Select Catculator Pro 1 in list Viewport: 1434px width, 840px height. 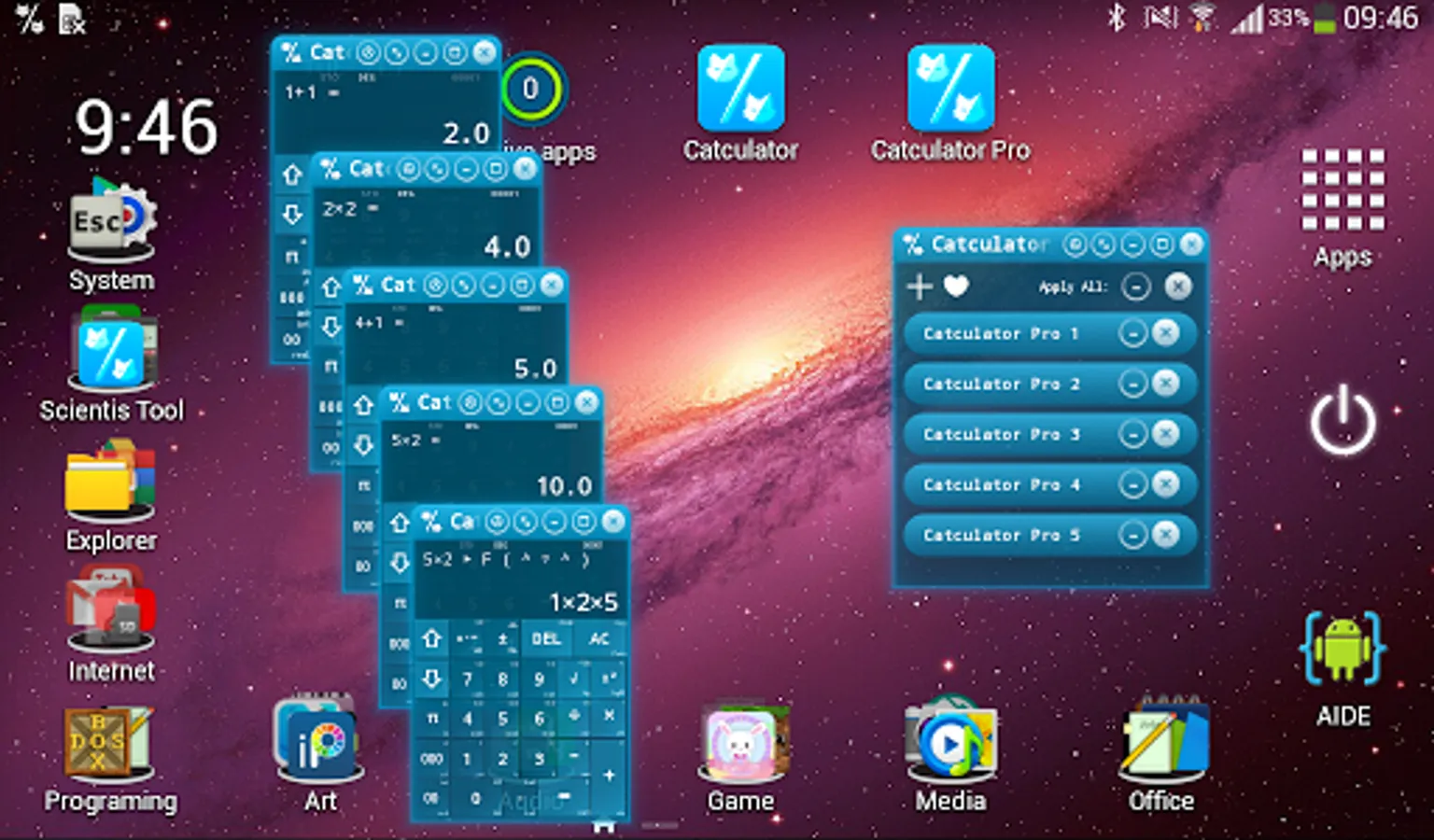[x=1048, y=333]
